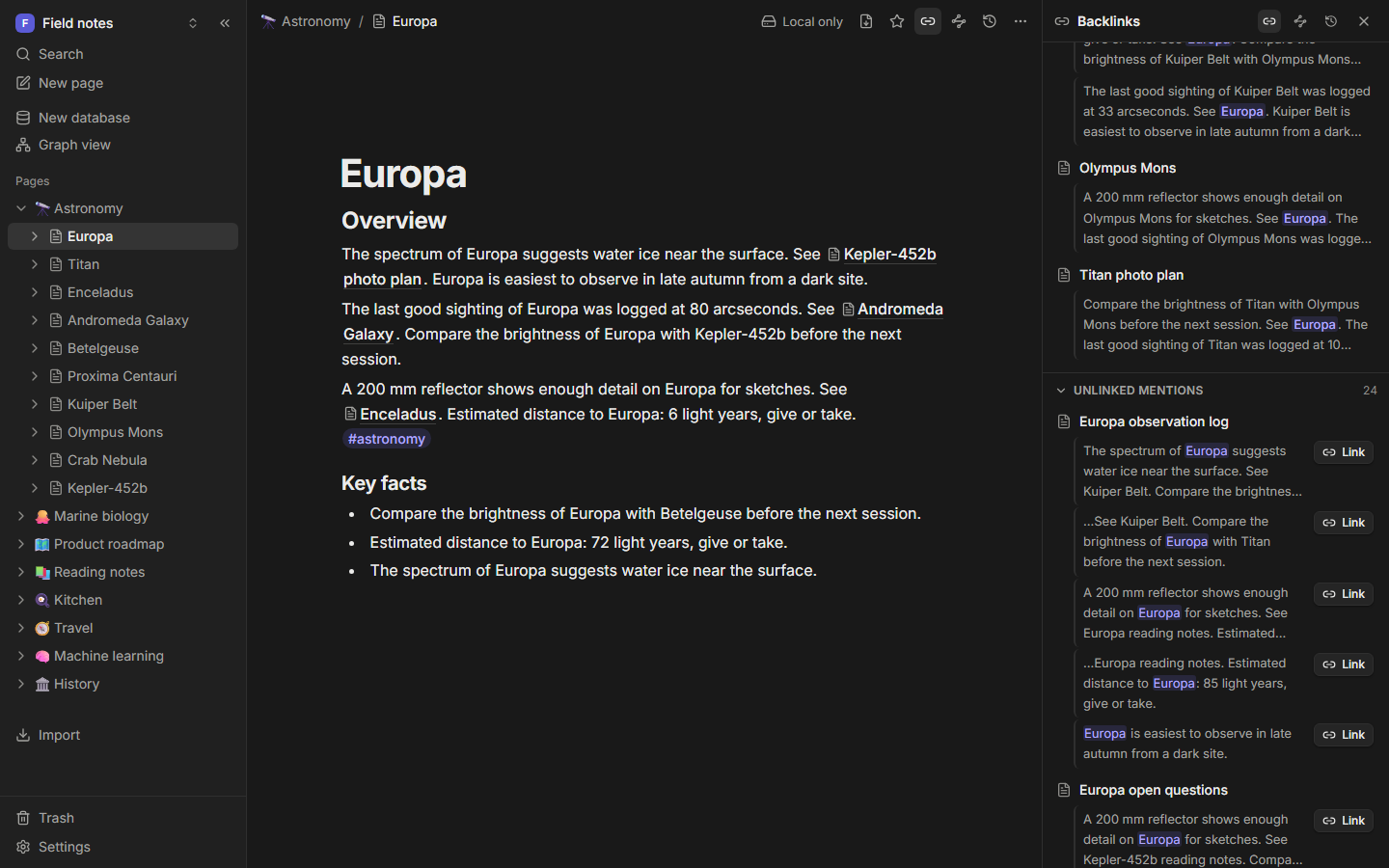1389x868 pixels.
Task: Open Search in the sidebar
Action: pyautogui.click(x=123, y=54)
